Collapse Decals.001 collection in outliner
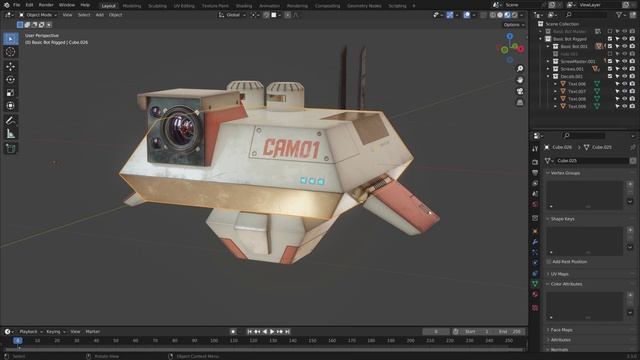640x360 pixels. 548,76
